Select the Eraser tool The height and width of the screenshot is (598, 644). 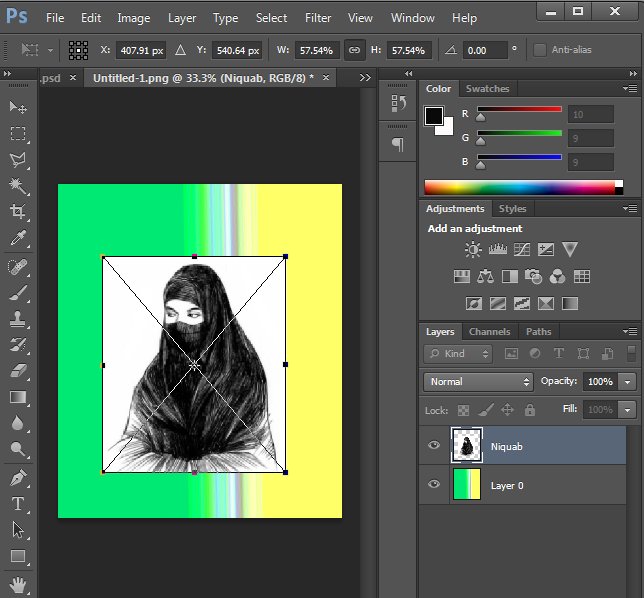18,370
